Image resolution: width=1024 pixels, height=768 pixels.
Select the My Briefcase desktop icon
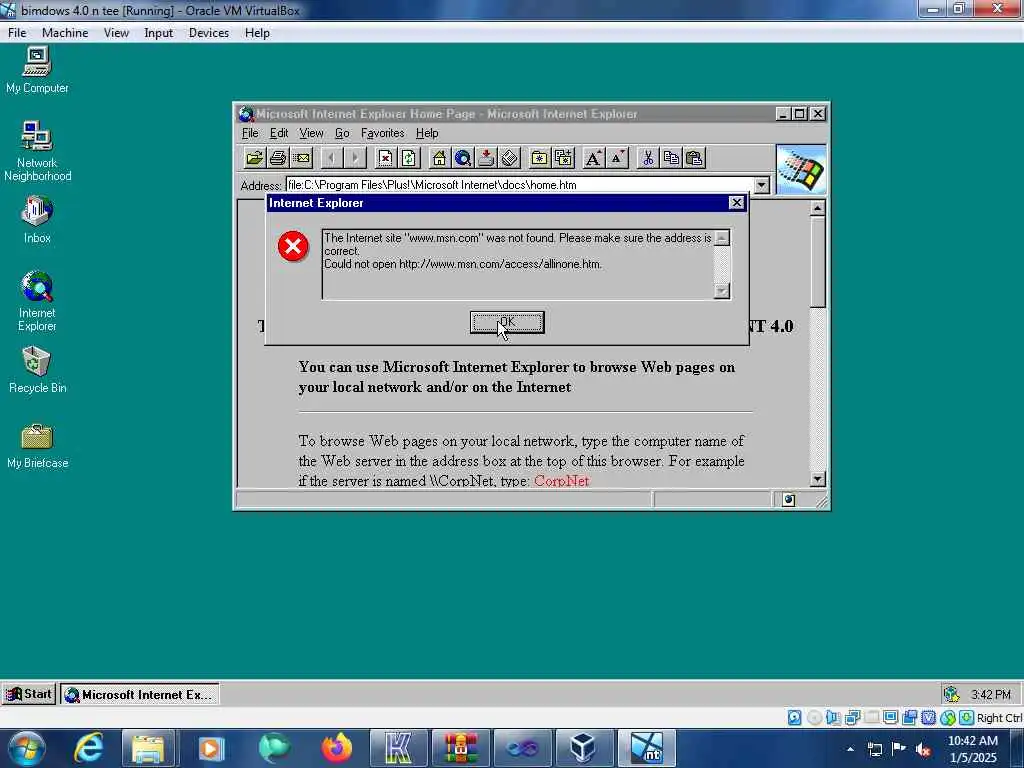click(x=37, y=446)
